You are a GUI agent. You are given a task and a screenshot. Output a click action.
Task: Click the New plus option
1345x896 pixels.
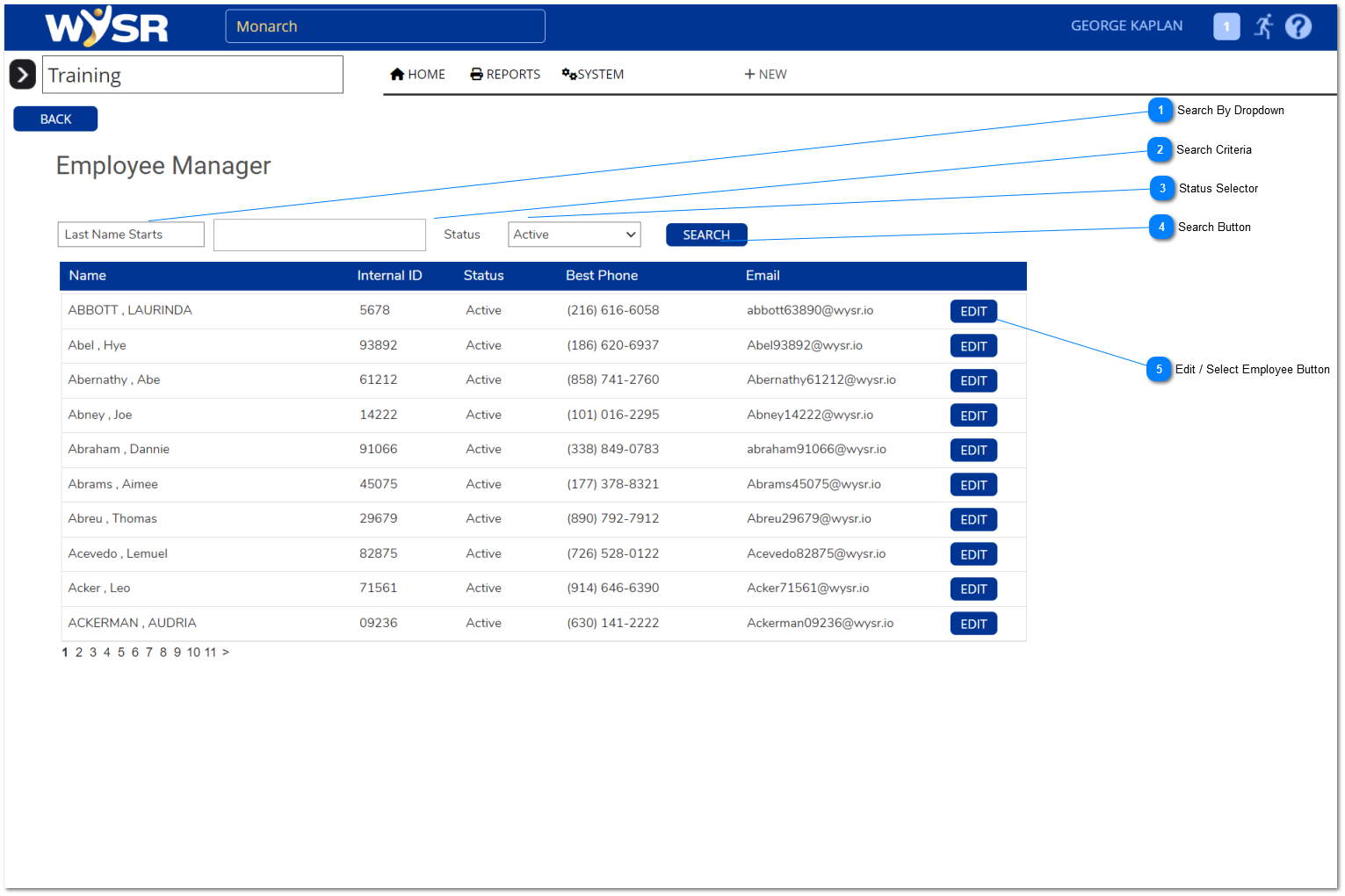pos(765,75)
